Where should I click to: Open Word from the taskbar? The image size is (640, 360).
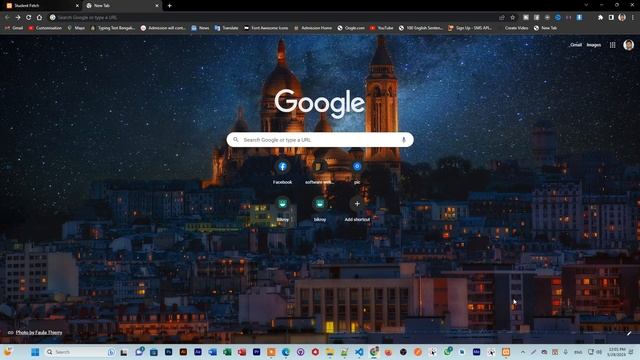pos(212,352)
